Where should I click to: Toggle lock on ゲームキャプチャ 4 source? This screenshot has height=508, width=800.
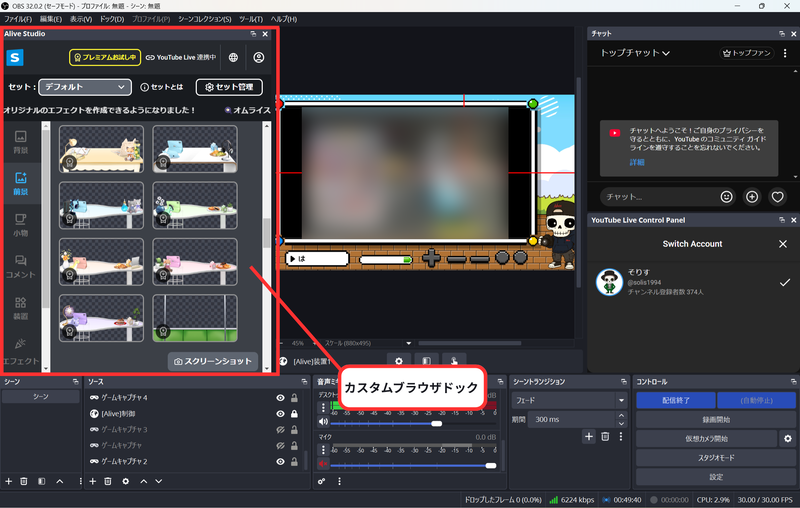click(x=294, y=398)
